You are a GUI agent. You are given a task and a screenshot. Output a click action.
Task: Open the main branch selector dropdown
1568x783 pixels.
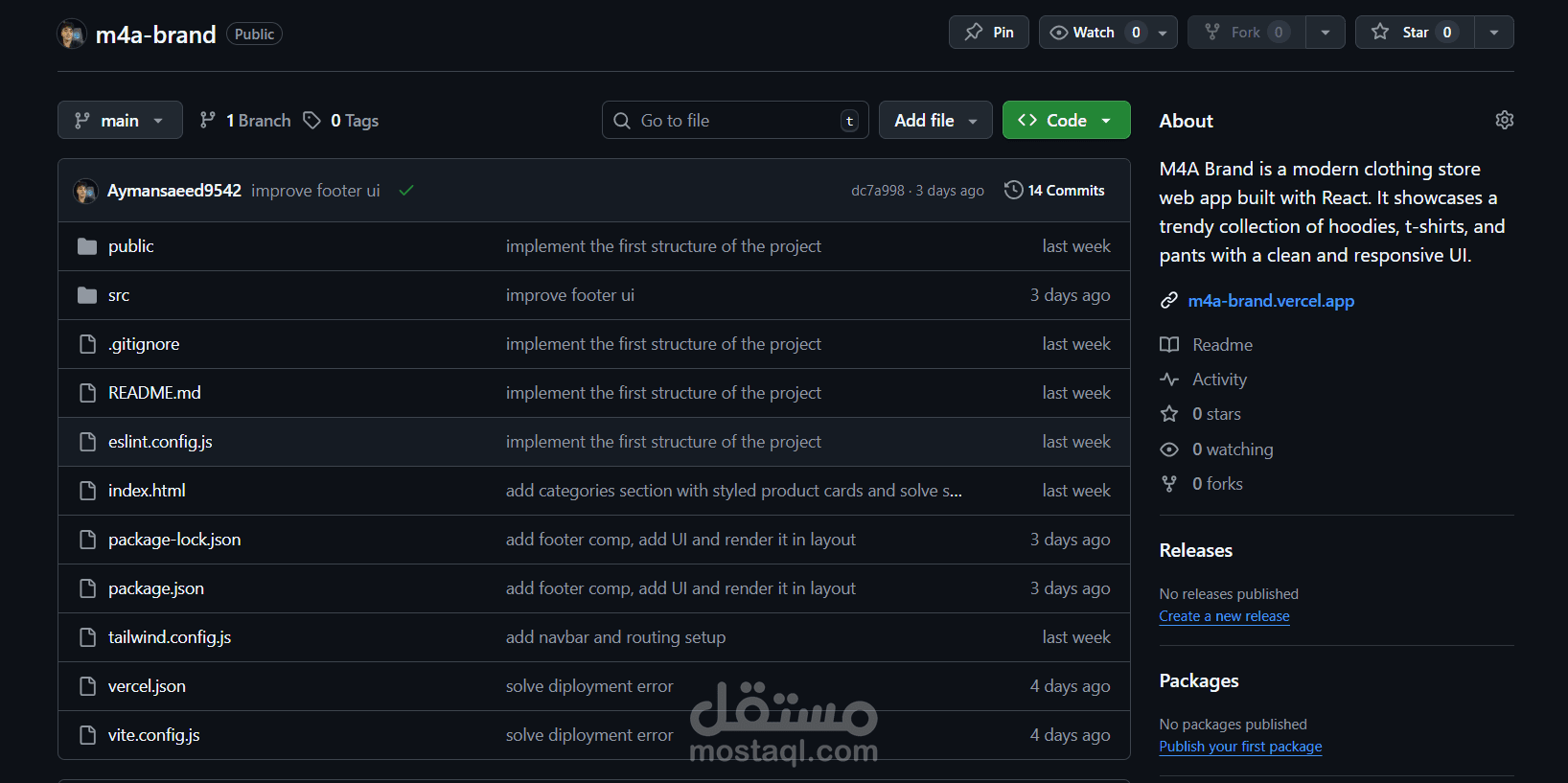pos(120,120)
